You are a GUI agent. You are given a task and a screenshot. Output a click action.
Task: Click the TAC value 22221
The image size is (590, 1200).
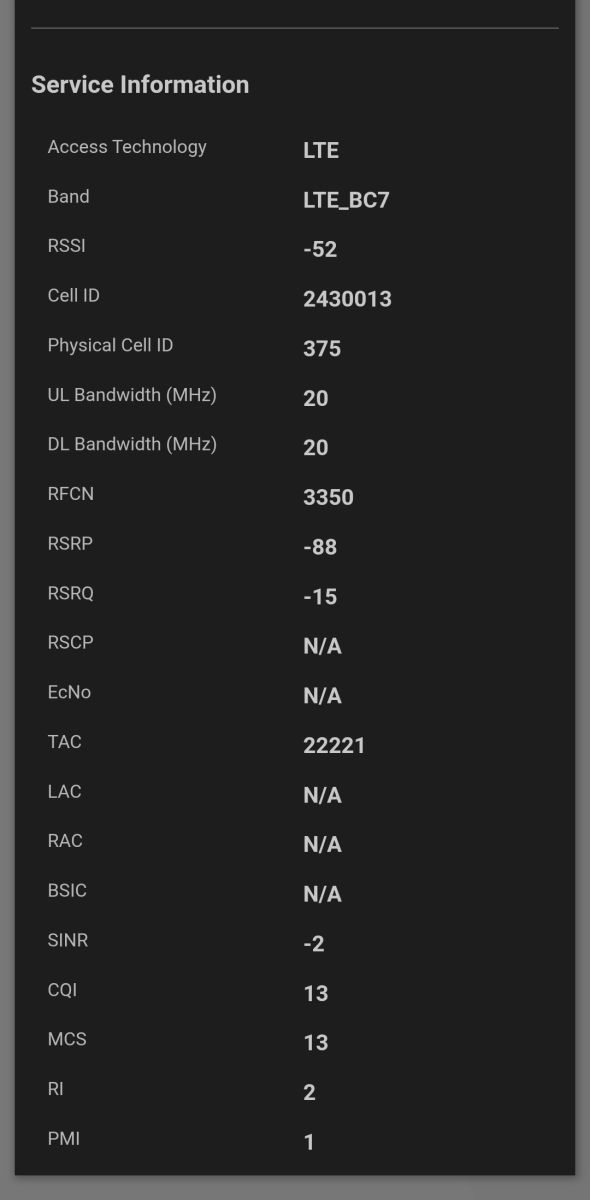tap(334, 745)
